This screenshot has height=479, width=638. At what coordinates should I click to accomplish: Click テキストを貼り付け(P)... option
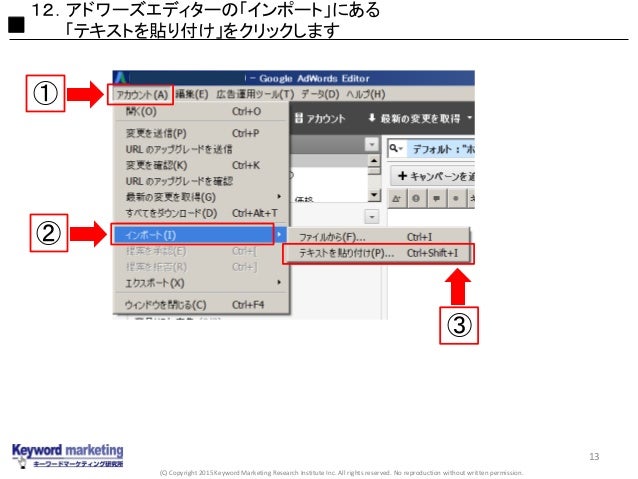[378, 253]
